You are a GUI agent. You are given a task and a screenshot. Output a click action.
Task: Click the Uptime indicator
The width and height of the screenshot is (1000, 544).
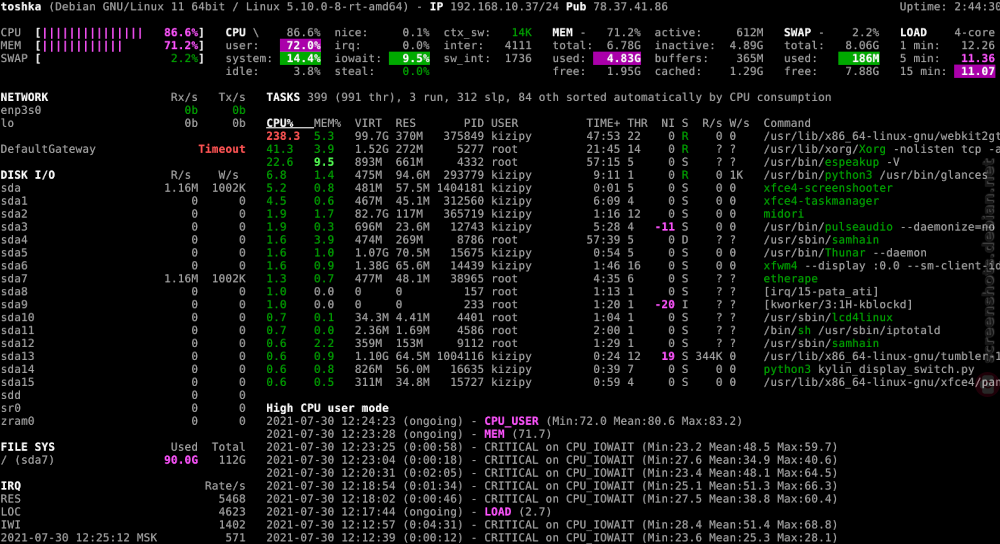(950, 6)
